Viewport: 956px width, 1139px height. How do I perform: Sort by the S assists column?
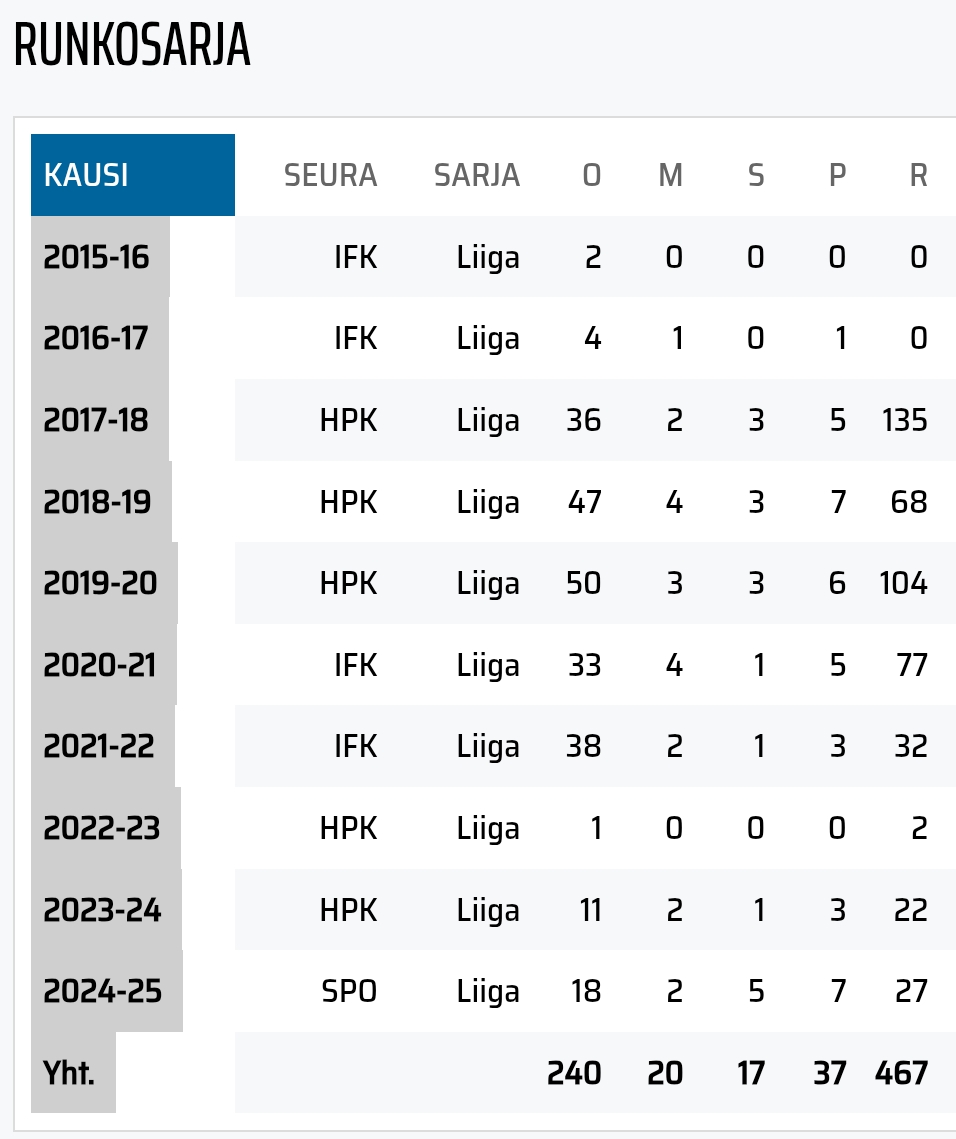[x=756, y=175]
